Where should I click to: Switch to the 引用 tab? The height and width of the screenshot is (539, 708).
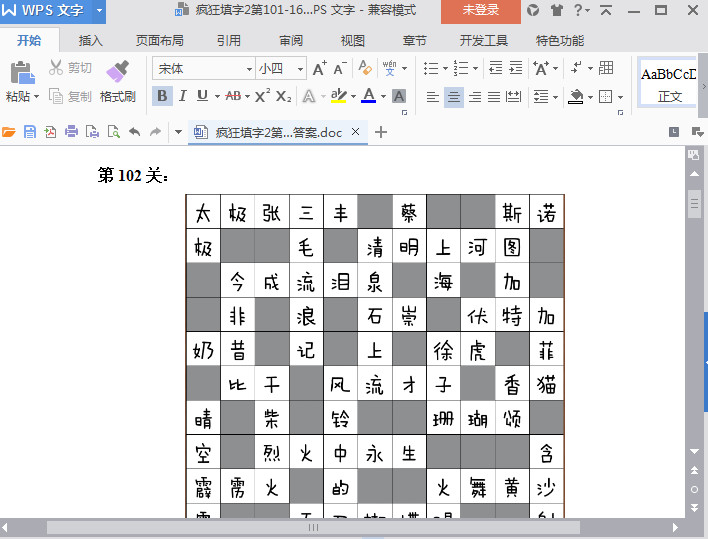coord(228,41)
